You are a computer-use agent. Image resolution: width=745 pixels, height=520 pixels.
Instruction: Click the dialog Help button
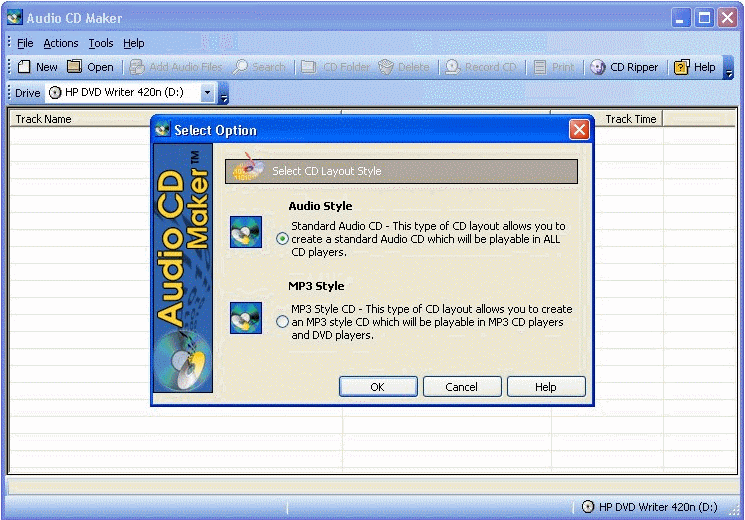click(546, 386)
